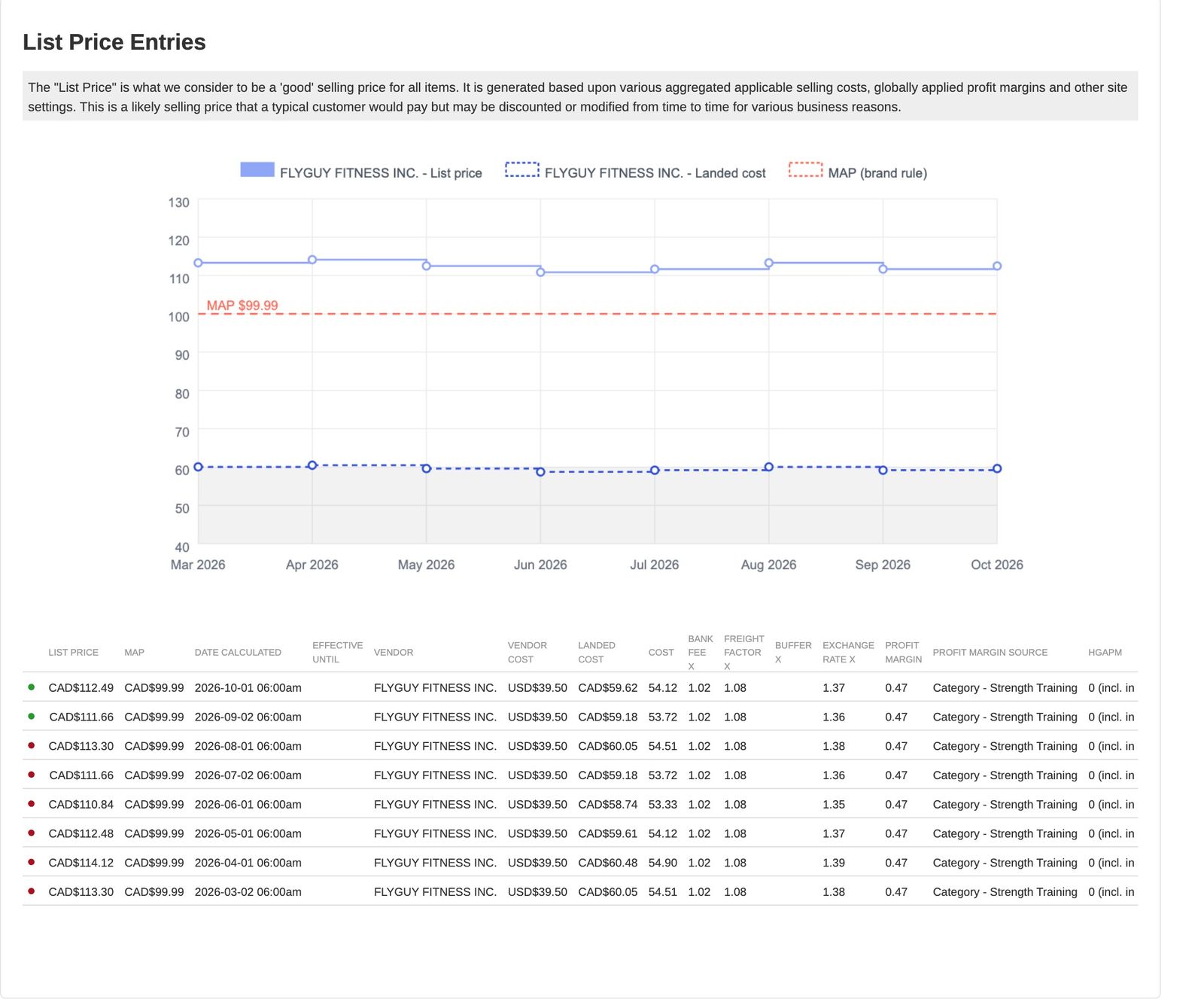Click the list price cell 'CAD$112.49'
The width and height of the screenshot is (1204, 999).
(81, 688)
